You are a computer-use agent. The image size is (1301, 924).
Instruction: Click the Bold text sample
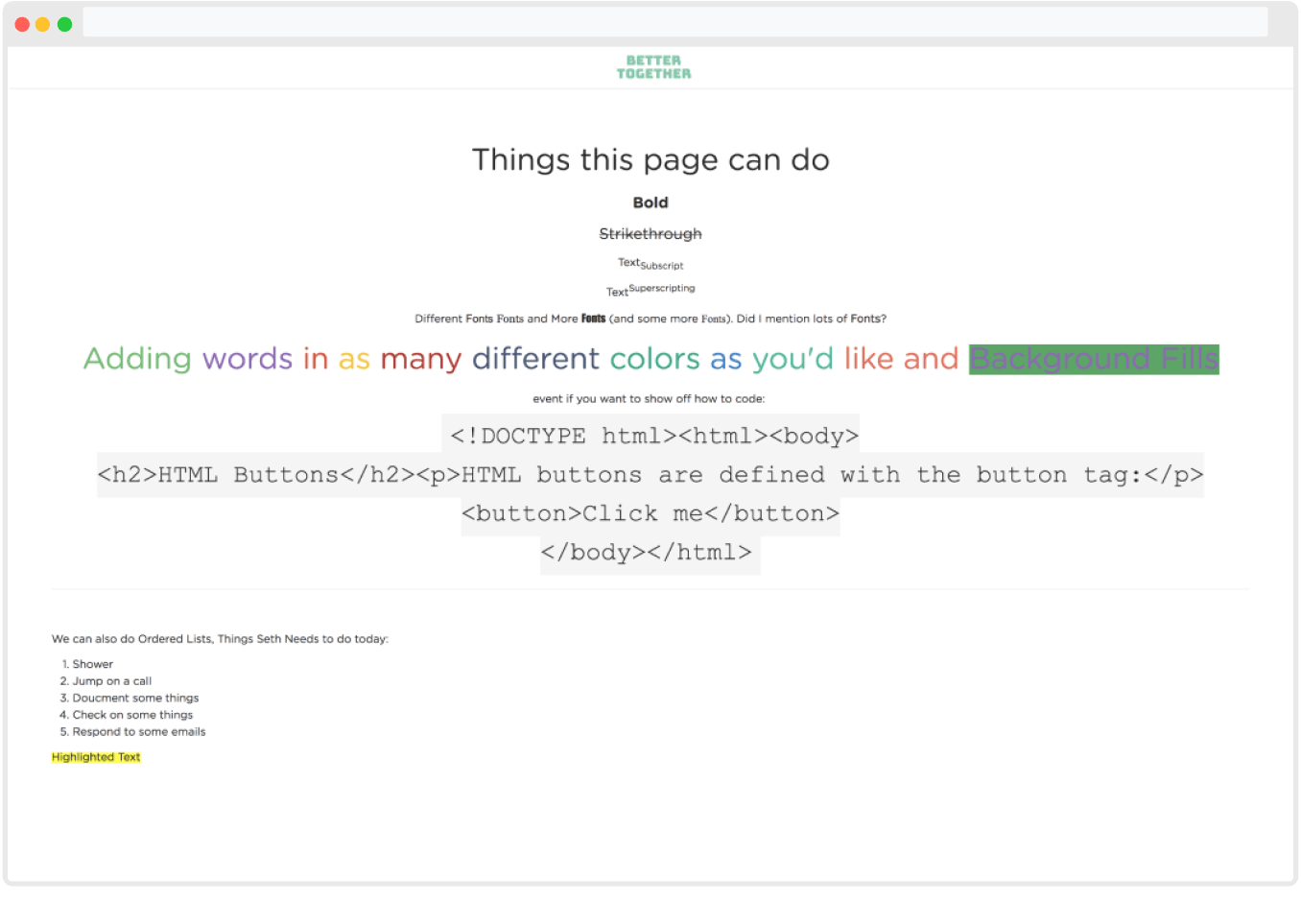coord(650,202)
